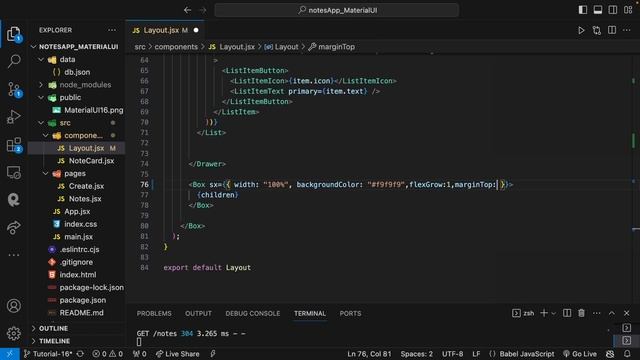Open the Search view in activity bar
The width and height of the screenshot is (640, 360).
click(14, 61)
